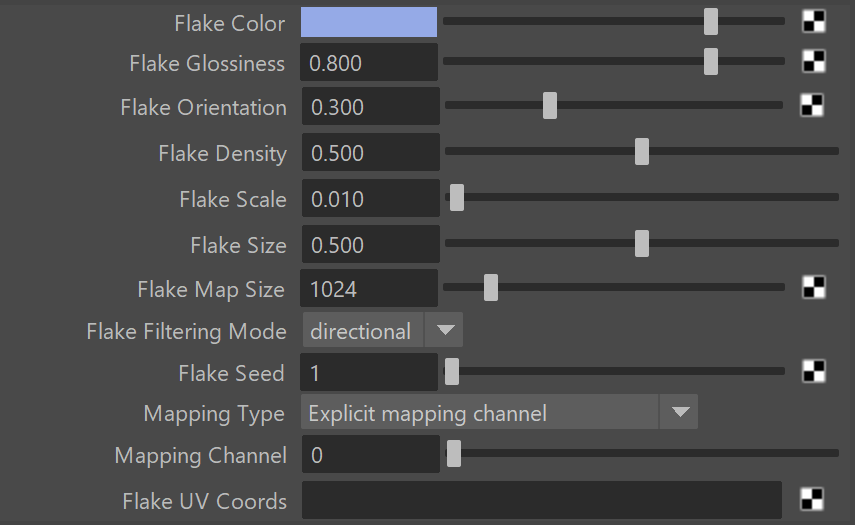Open Flake Orientation texture connection icon
The height and width of the screenshot is (525, 855).
[811, 106]
